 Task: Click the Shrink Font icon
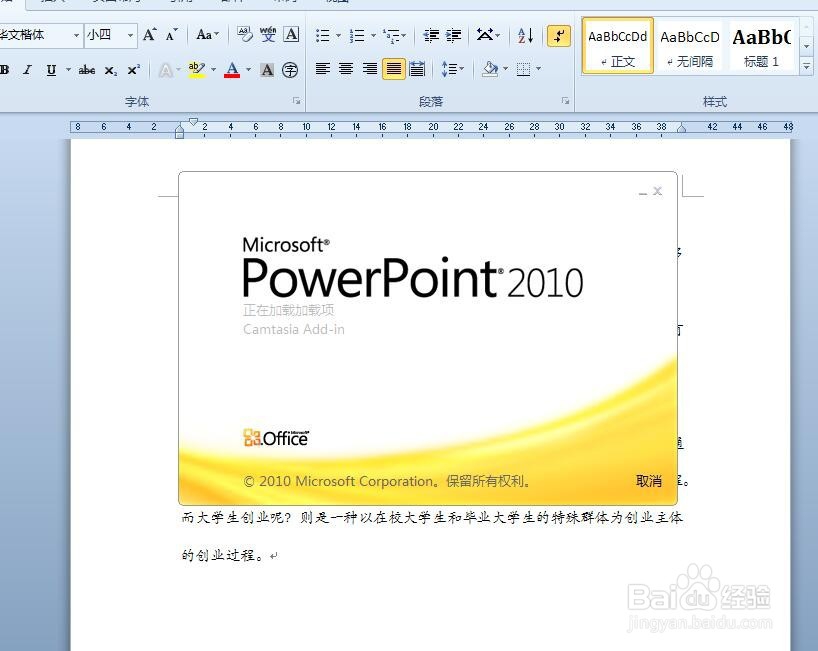pos(172,35)
